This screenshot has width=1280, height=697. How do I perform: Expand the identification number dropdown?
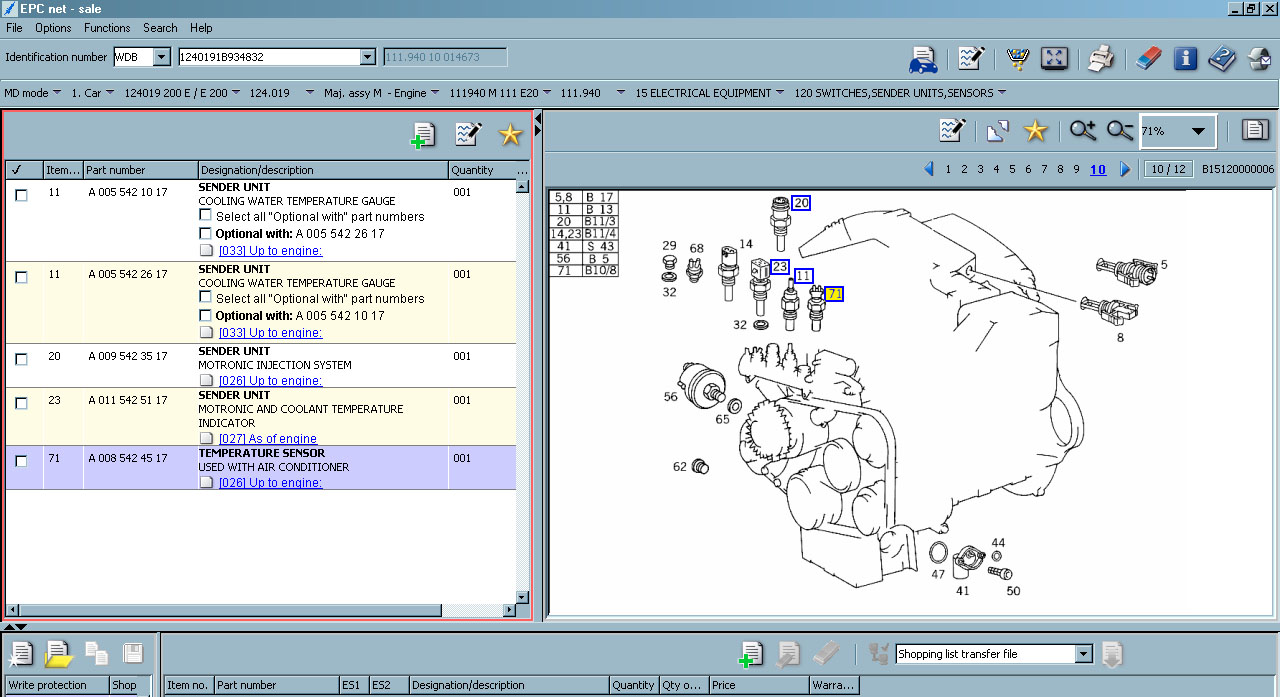[367, 57]
